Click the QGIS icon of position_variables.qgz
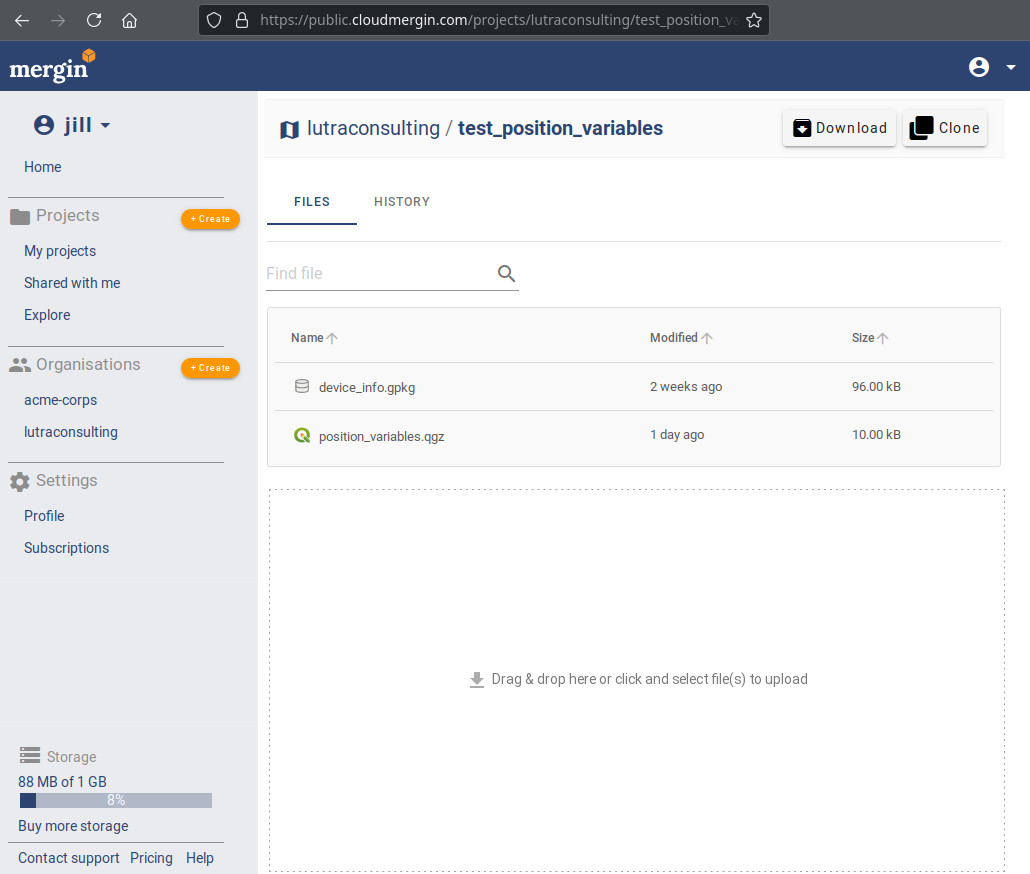The width and height of the screenshot is (1030, 874). click(x=302, y=435)
